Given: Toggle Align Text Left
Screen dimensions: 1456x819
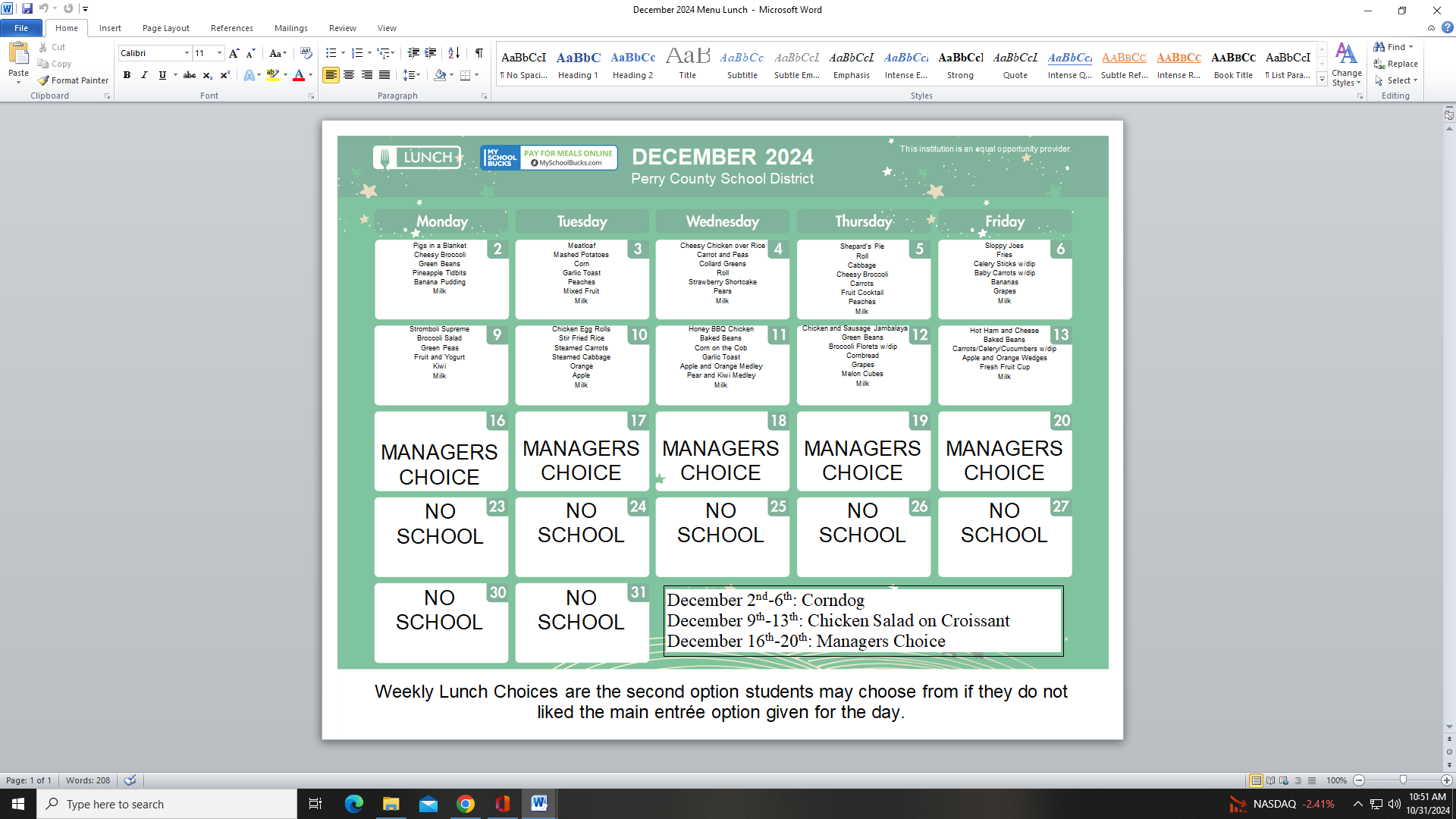Looking at the screenshot, I should tap(331, 75).
